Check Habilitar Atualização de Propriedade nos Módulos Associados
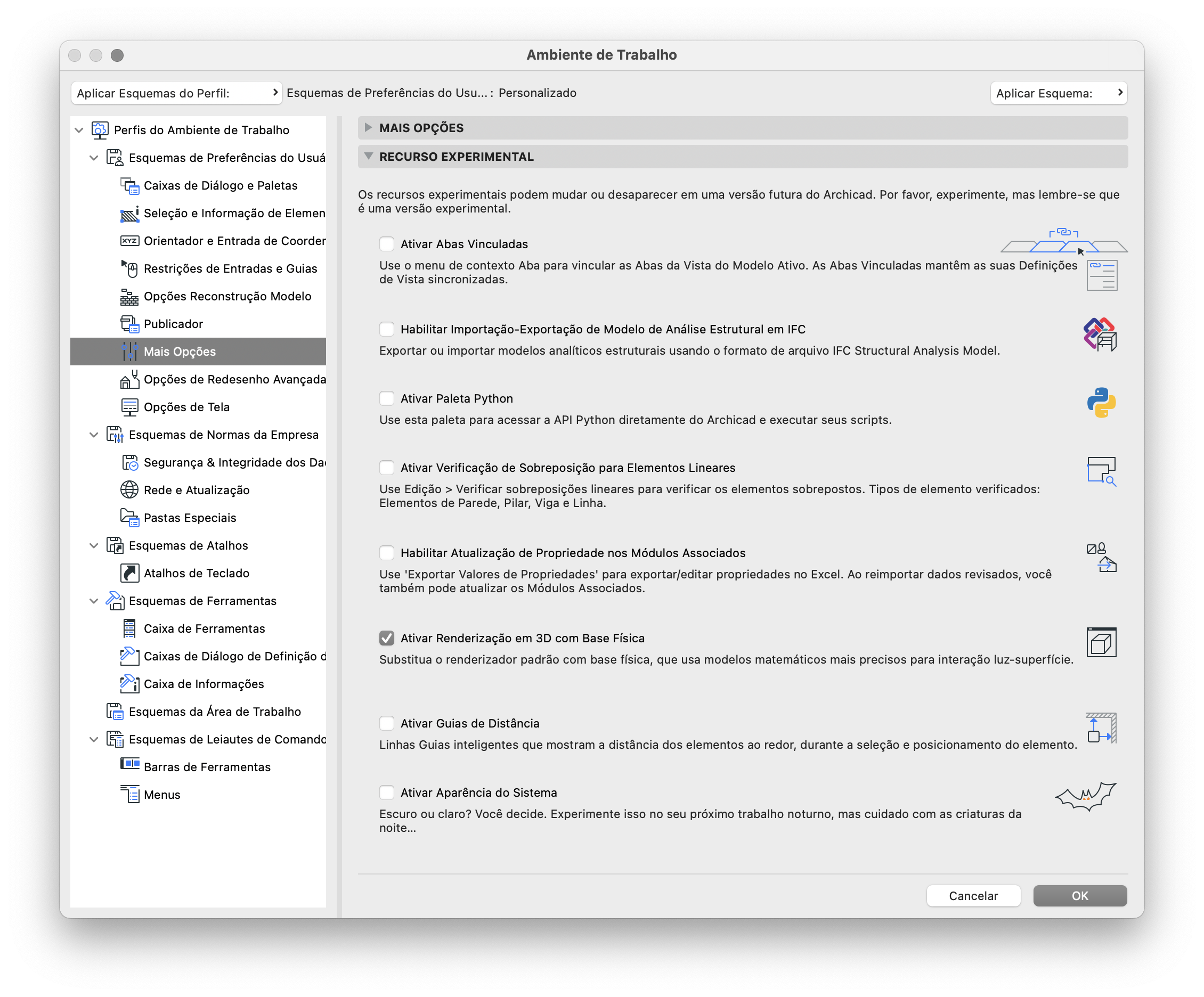 tap(387, 553)
